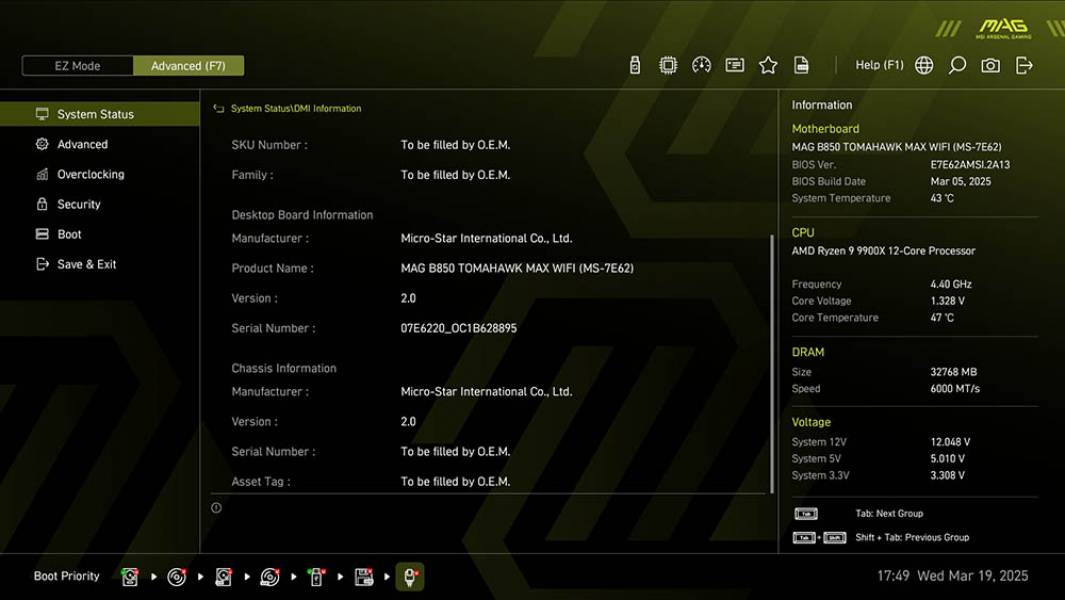Click Core Temperature 47 °C reading
Screen dimensions: 1065x600
(941, 318)
